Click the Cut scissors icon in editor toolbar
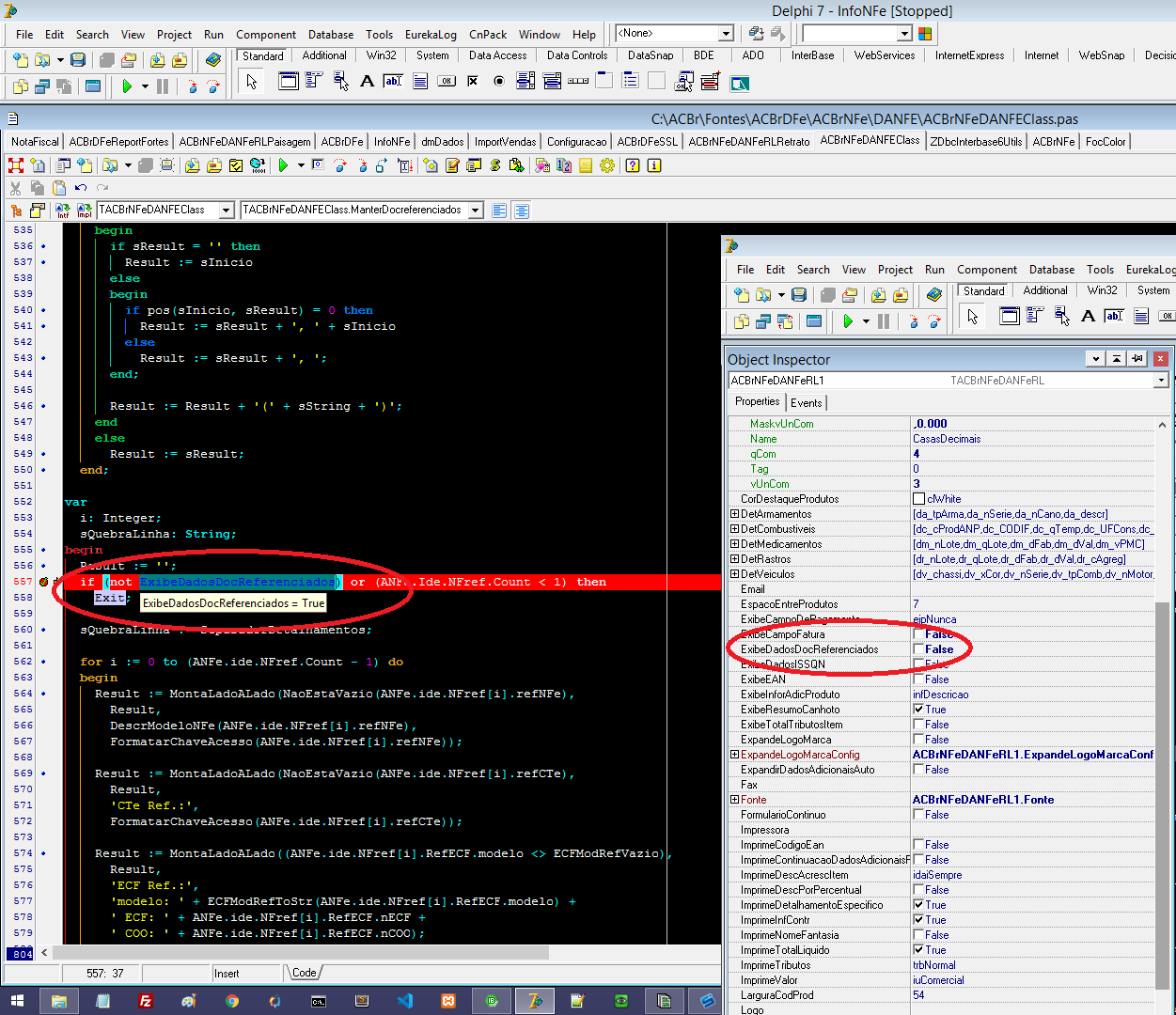1176x1015 pixels. [16, 188]
